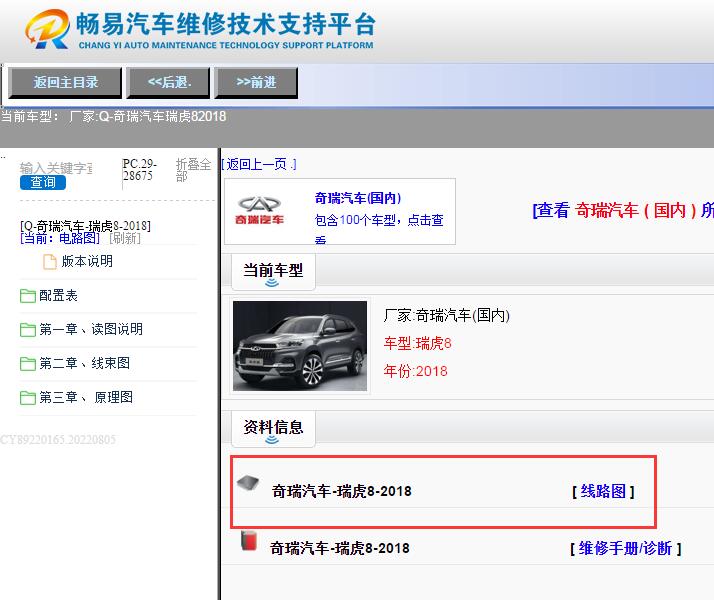The image size is (714, 600).
Task: Click 厂家:奇瑞汽车(国内) text
Action: click(x=446, y=315)
